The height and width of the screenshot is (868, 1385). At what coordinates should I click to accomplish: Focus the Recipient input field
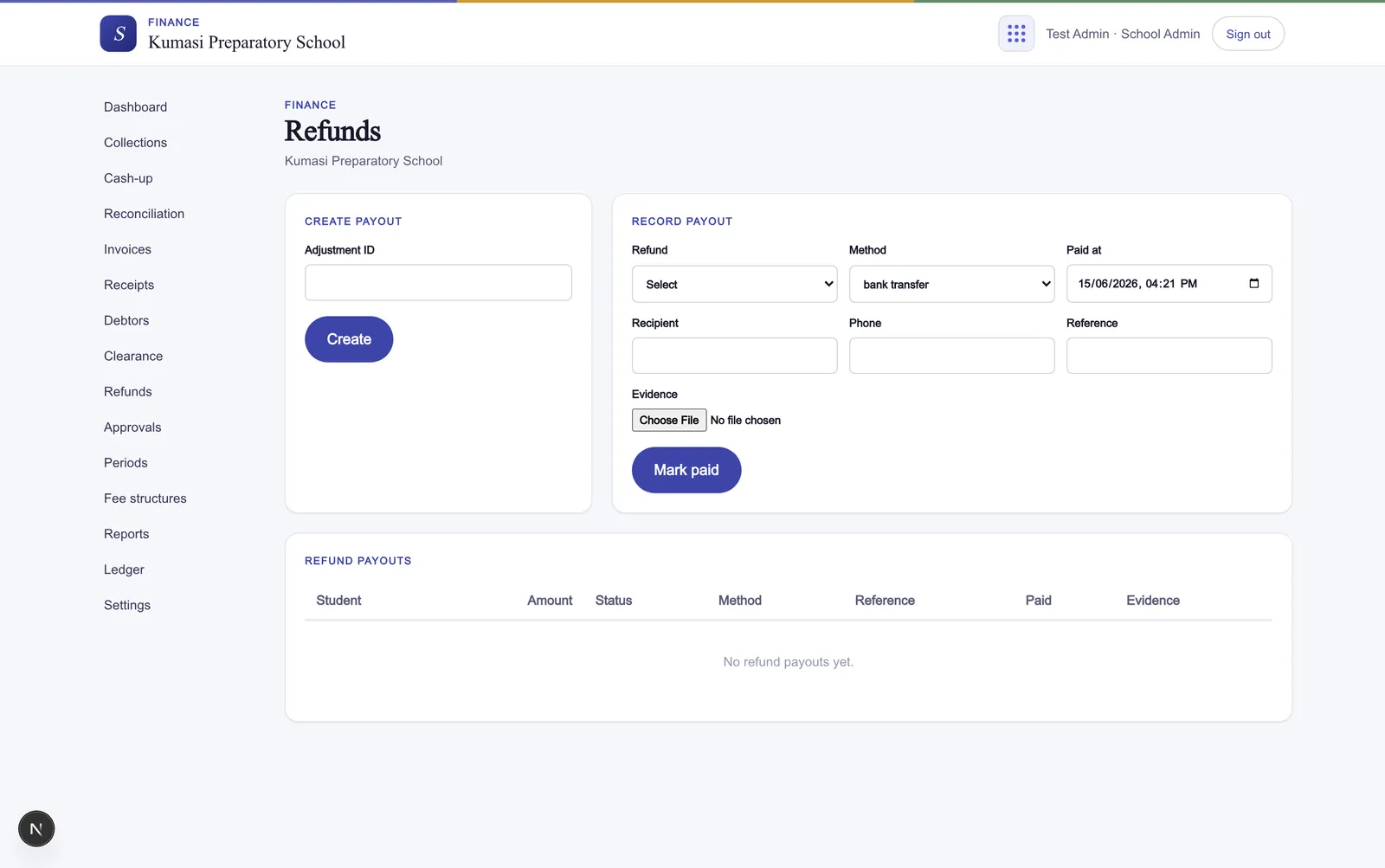(734, 356)
